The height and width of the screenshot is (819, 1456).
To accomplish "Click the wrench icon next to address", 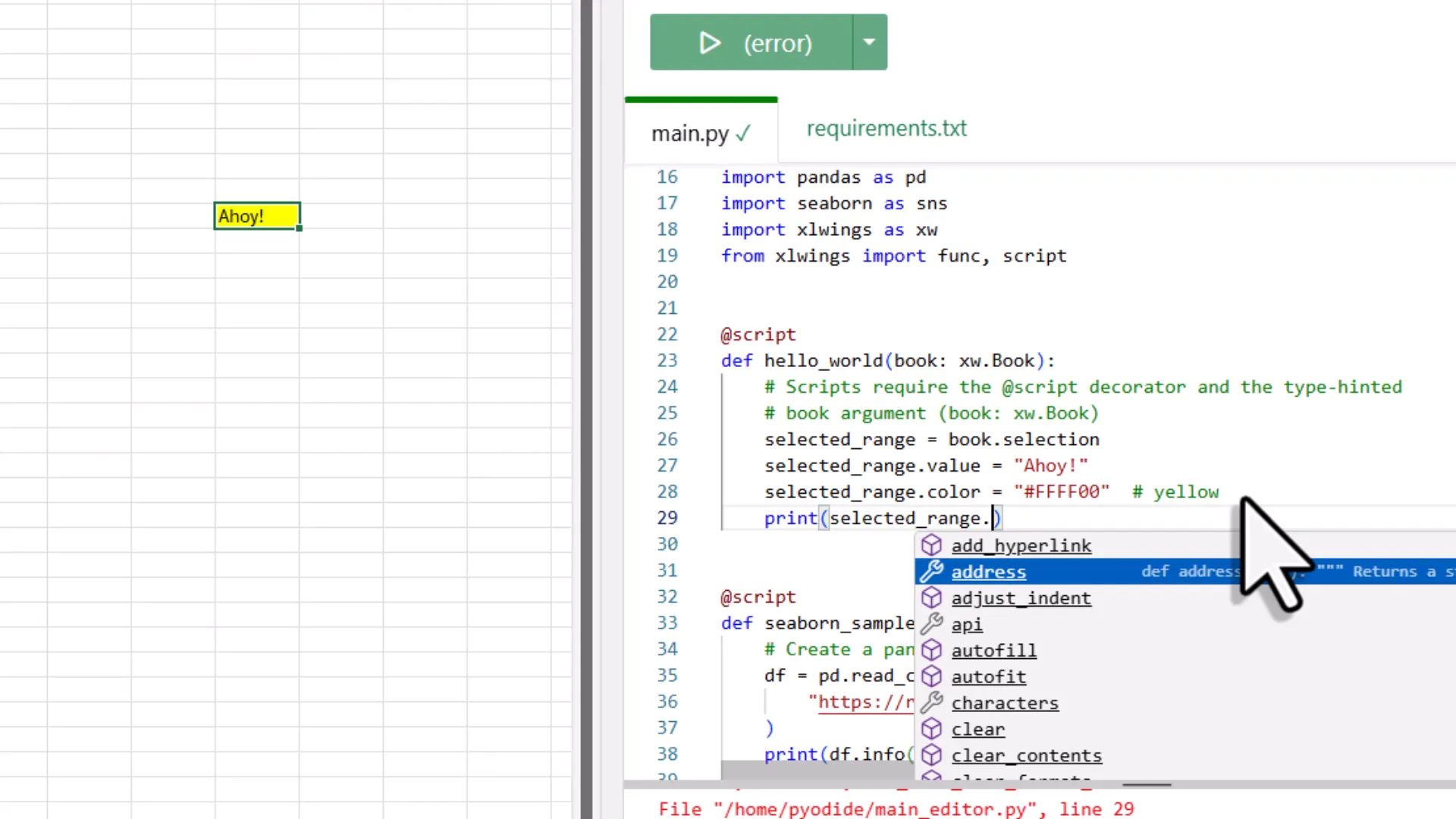I will [931, 572].
